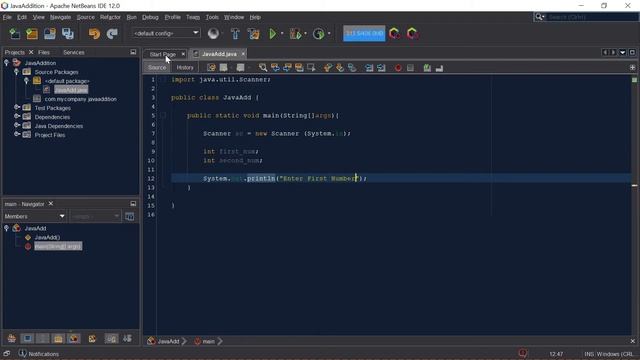Click the Profile Project icon
Viewport: 640px width, 360px height.
318,33
